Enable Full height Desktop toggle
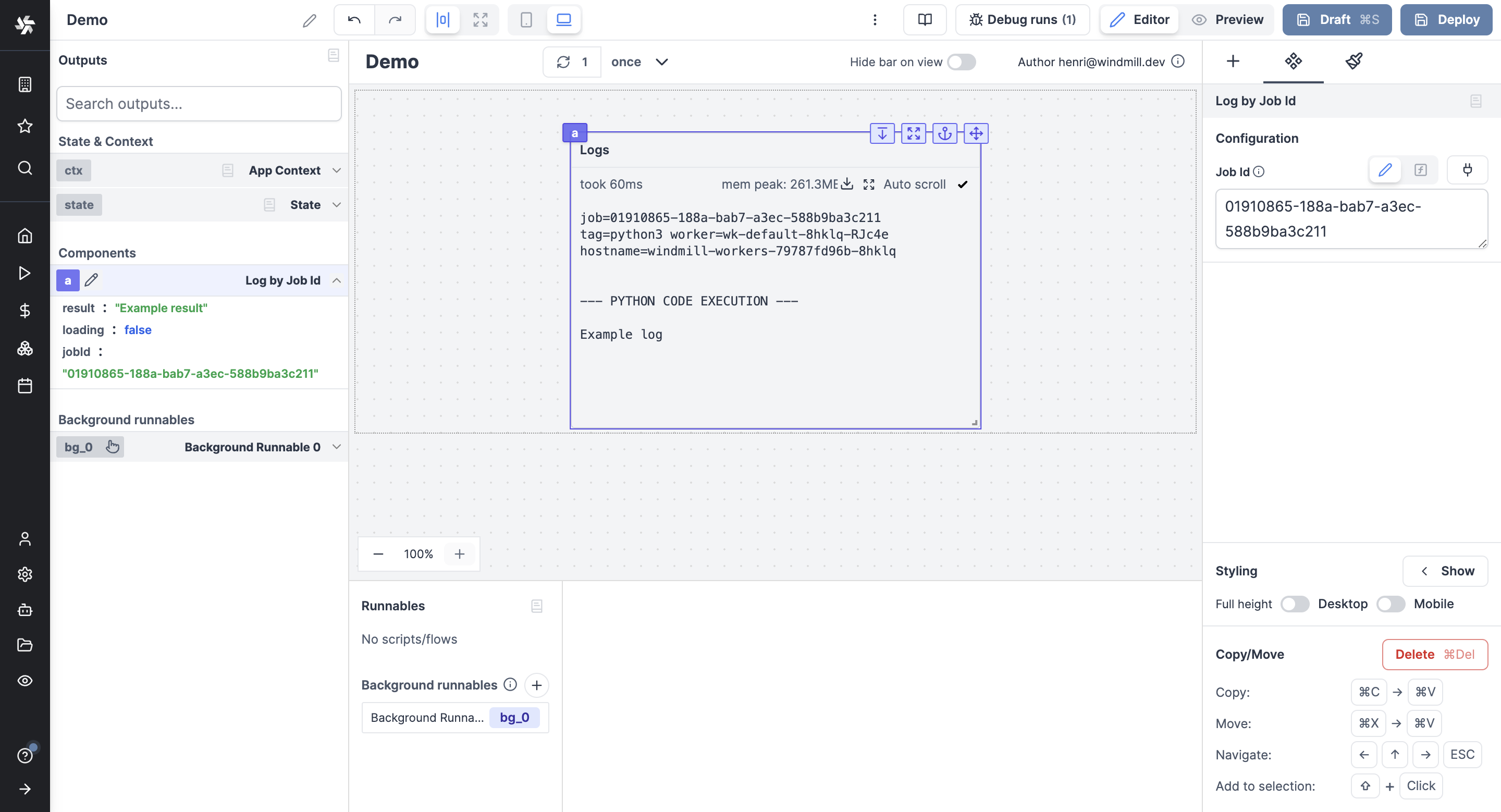Viewport: 1501px width, 812px height. pyautogui.click(x=1294, y=604)
